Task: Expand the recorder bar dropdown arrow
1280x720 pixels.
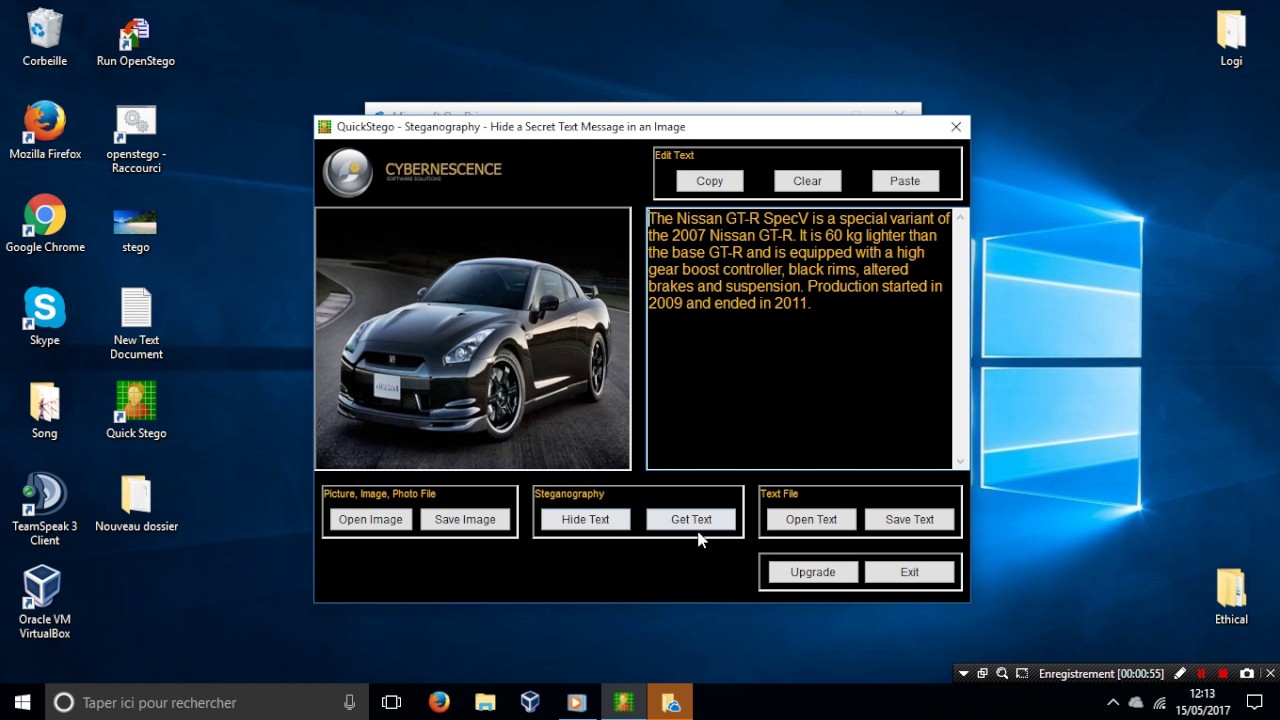Action: [x=963, y=674]
